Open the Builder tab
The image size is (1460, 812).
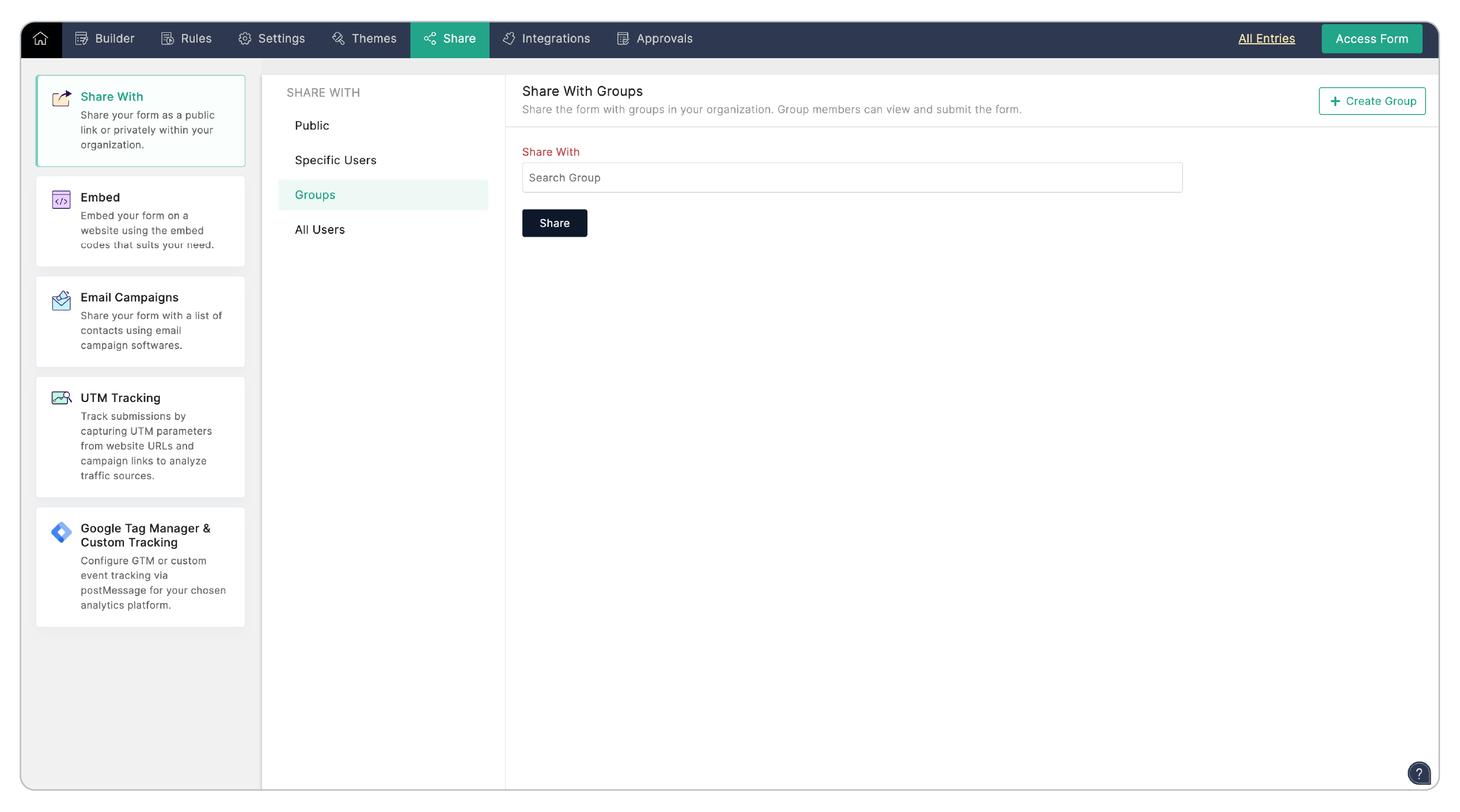coord(105,39)
